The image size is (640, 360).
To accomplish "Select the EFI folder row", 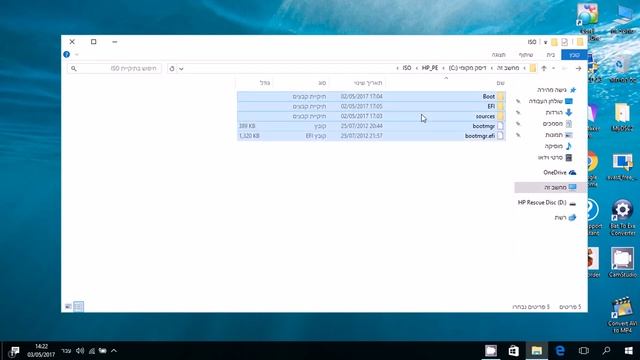I will click(x=371, y=106).
